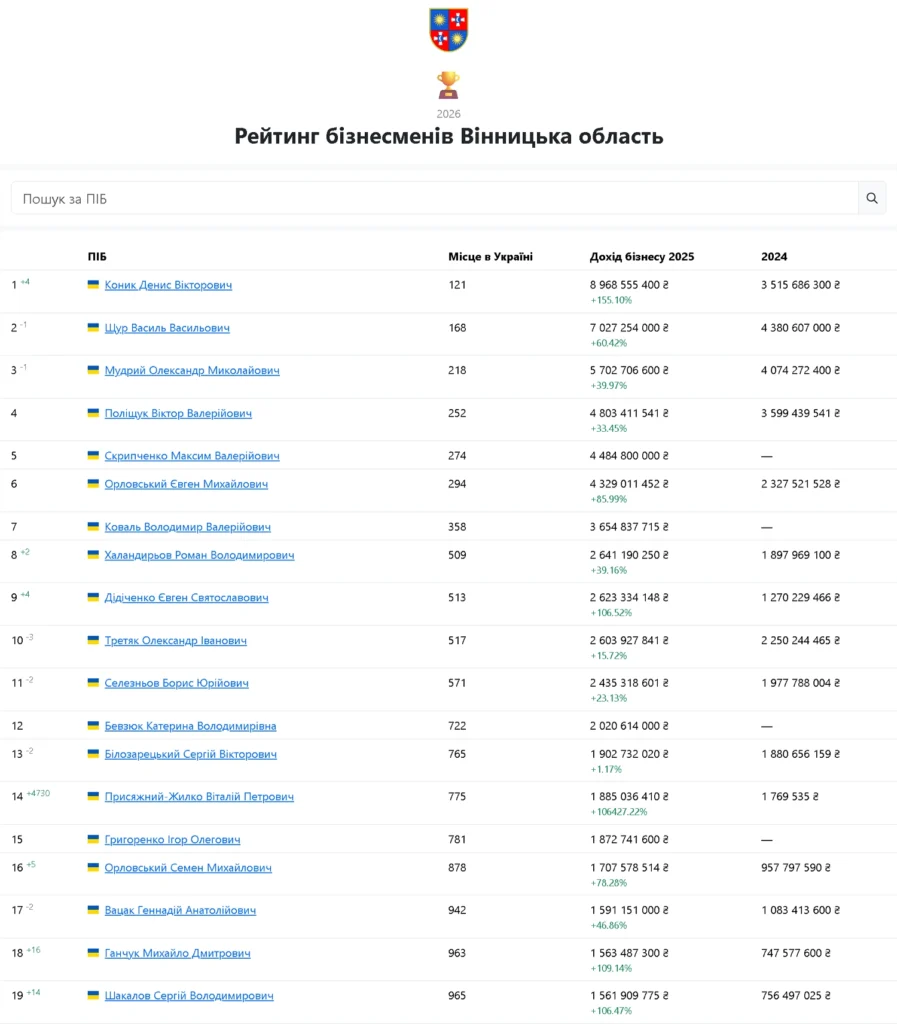Select Орловський Євген Михайлович link
Screen dimensions: 897x1024
[x=186, y=484]
